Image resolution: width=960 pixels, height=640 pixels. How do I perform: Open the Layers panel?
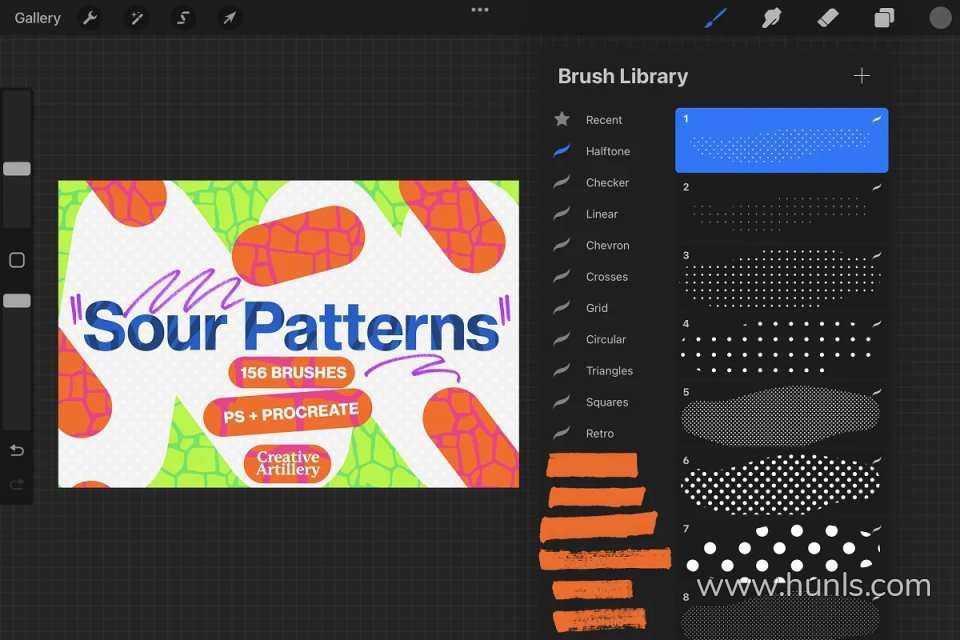click(883, 18)
